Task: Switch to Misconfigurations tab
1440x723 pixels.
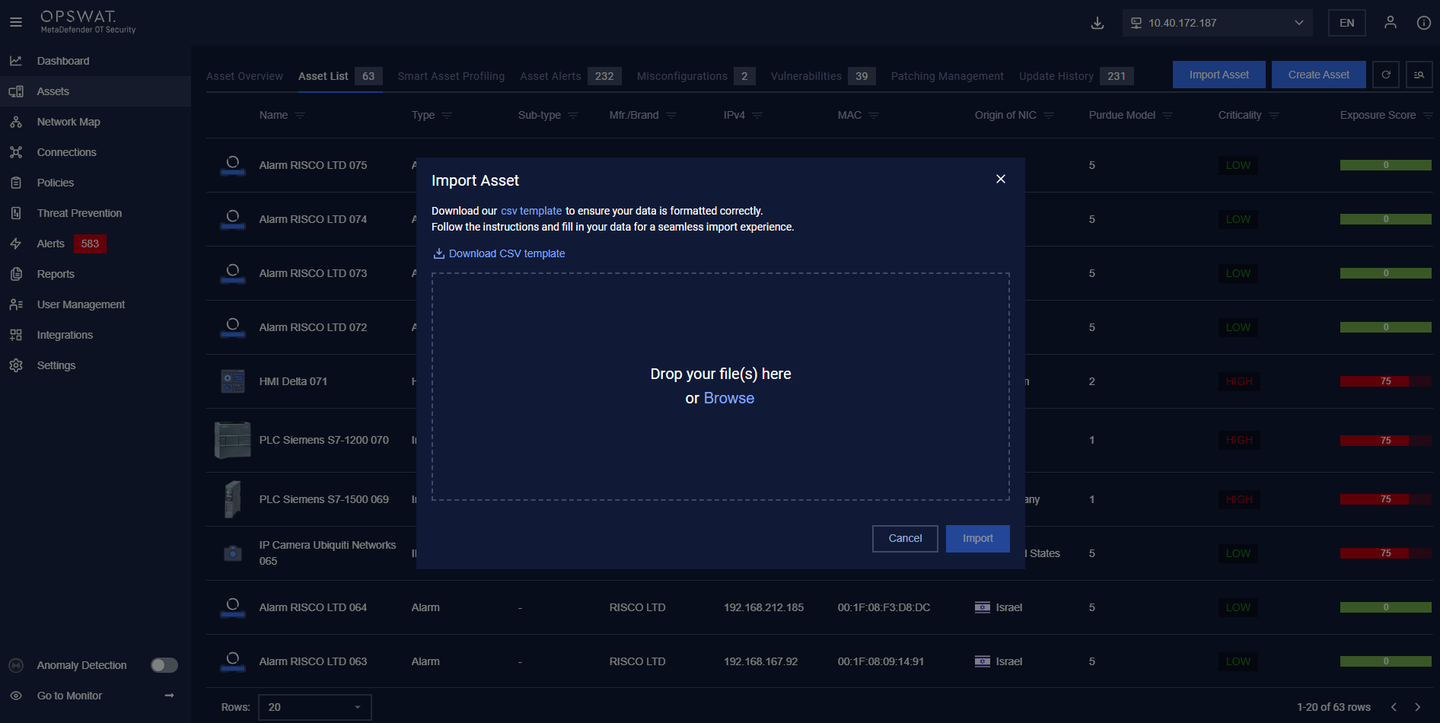Action: pyautogui.click(x=695, y=76)
